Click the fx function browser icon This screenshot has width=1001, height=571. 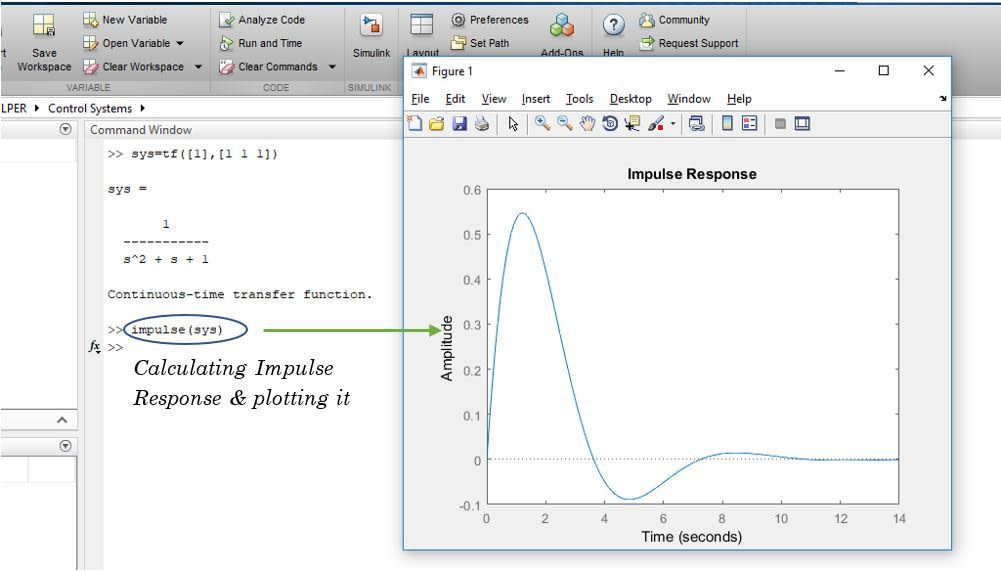[x=94, y=347]
